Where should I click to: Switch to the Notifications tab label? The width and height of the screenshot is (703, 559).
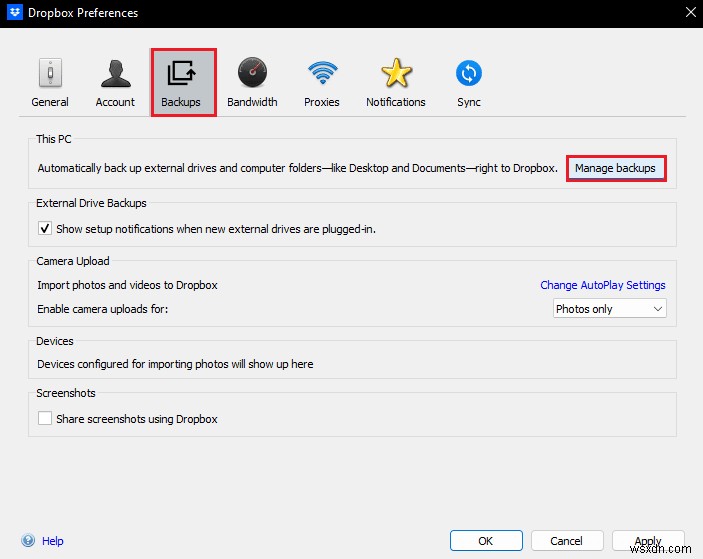pyautogui.click(x=395, y=102)
